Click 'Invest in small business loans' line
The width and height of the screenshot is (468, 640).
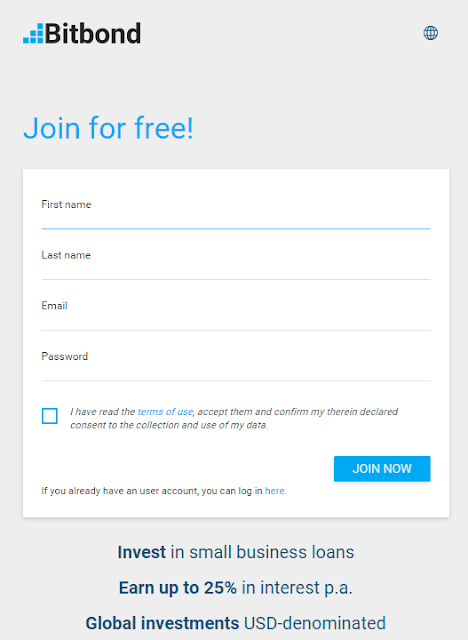point(236,552)
